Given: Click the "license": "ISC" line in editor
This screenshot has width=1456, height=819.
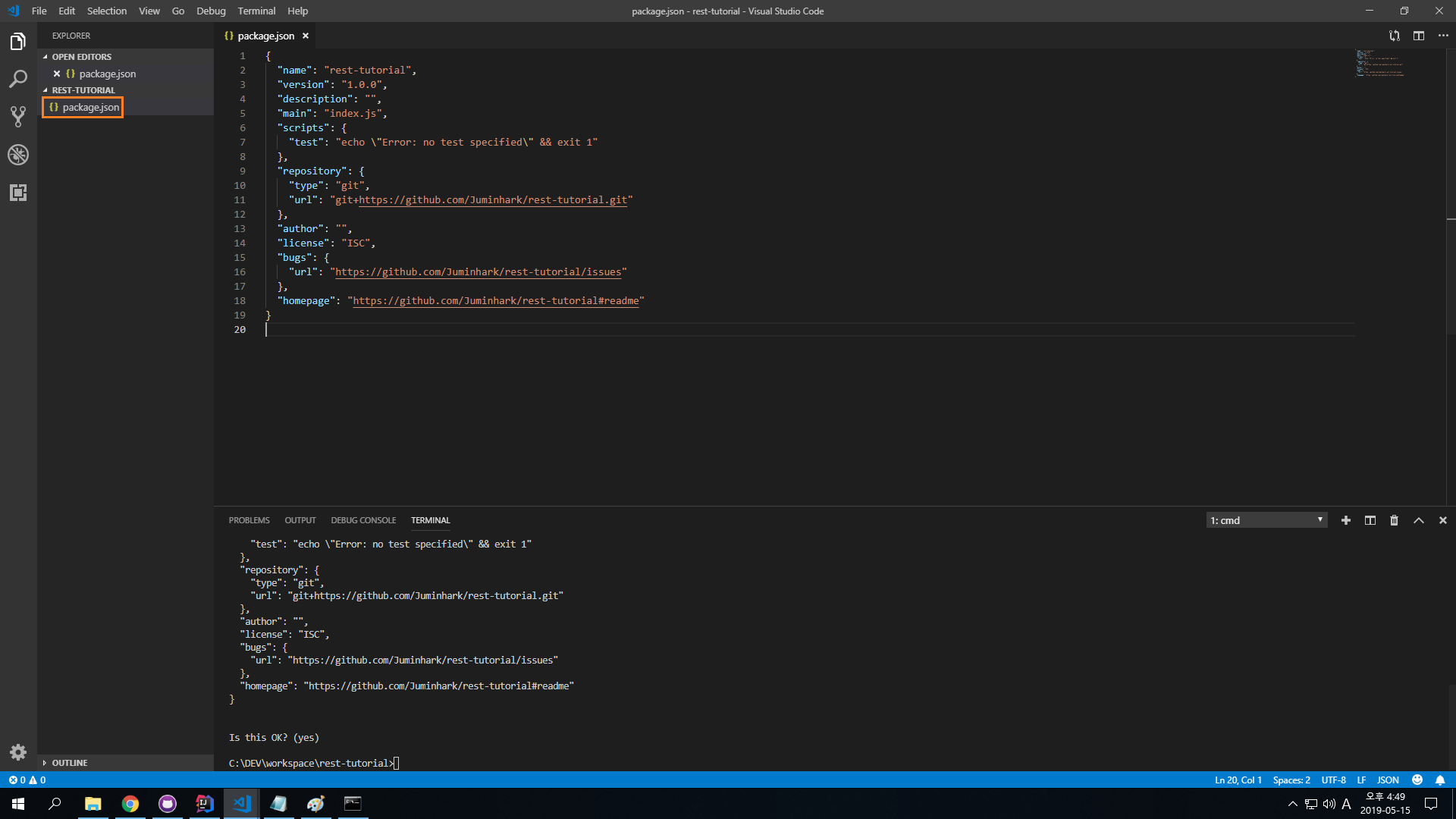Looking at the screenshot, I should [326, 243].
